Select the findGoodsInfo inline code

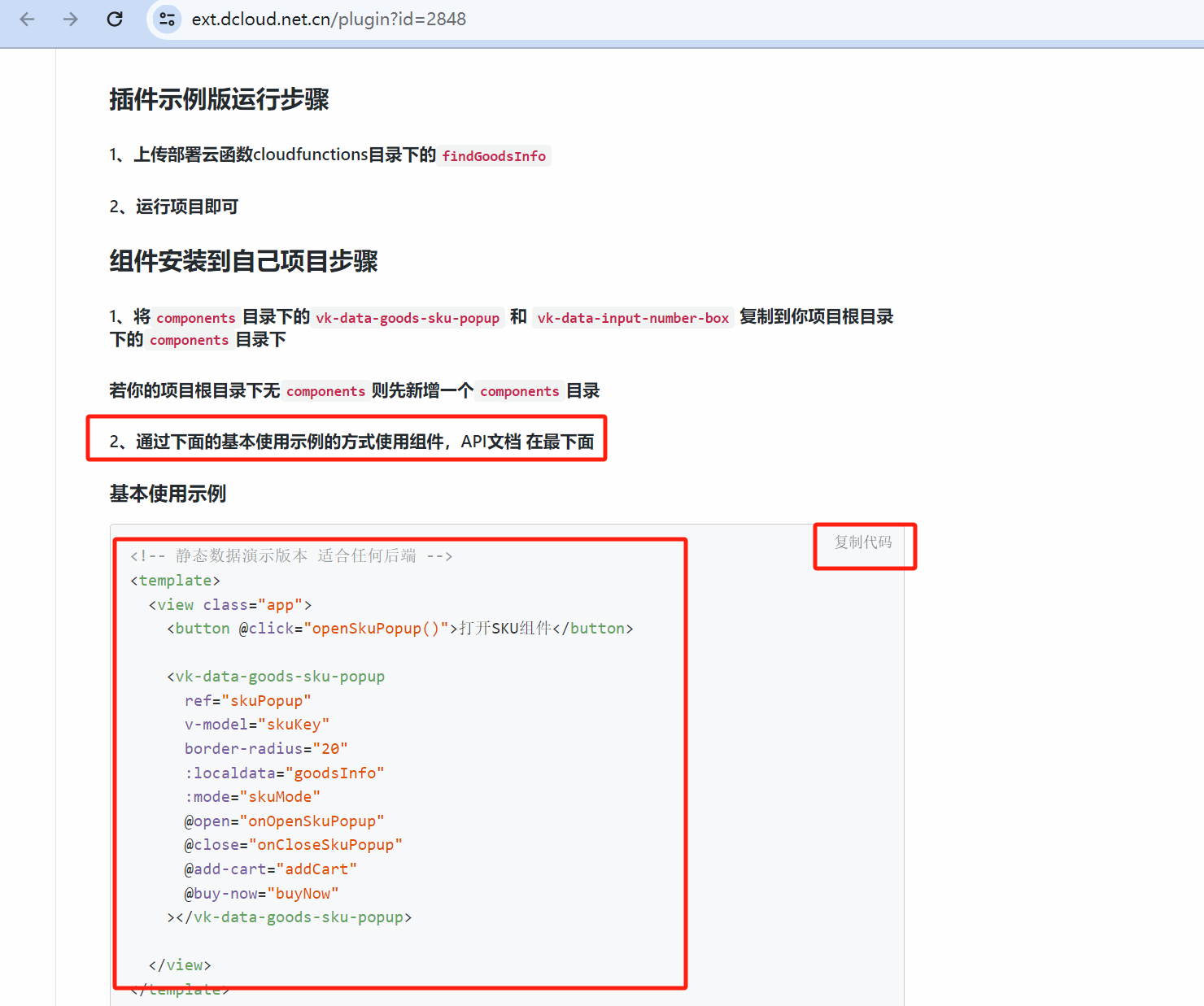494,155
